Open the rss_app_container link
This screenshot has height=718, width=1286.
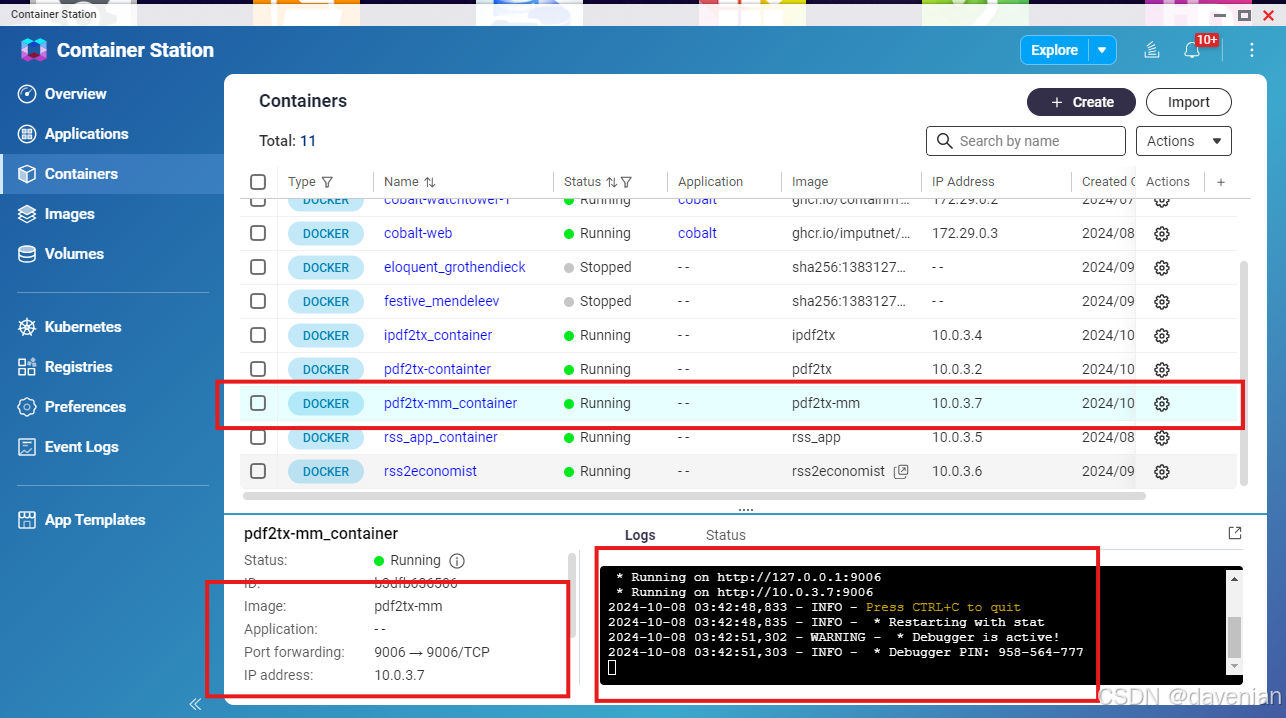point(441,437)
